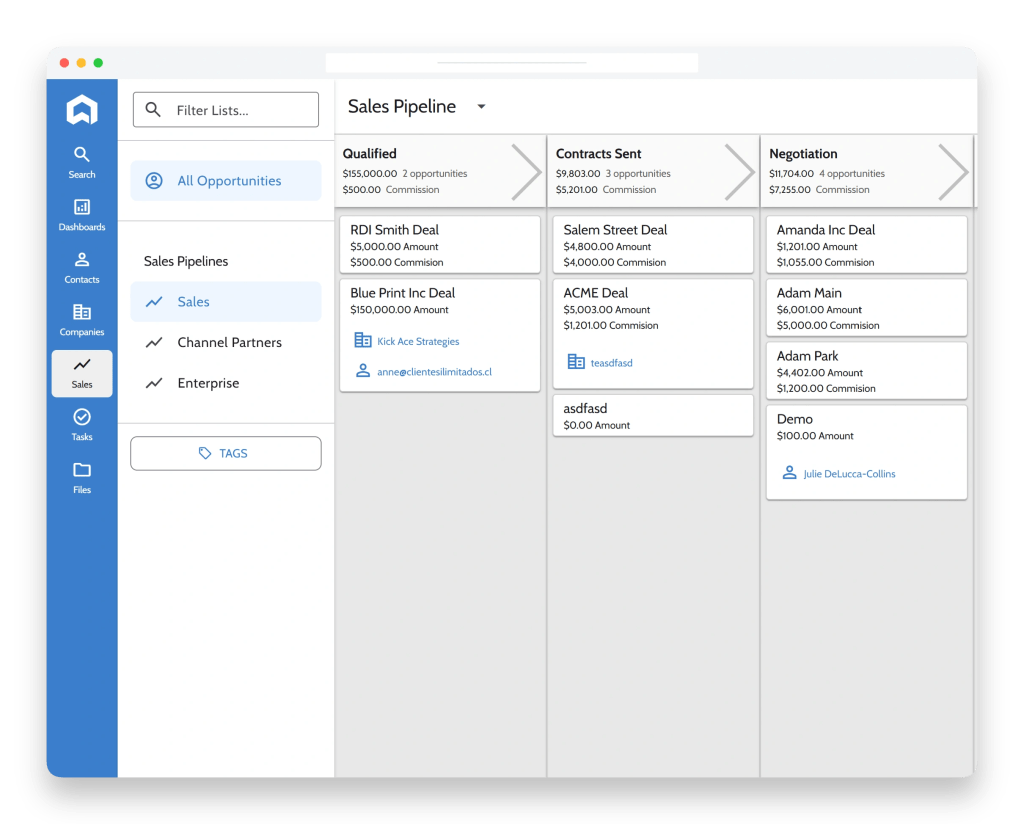This screenshot has width=1024, height=824.
Task: Select the Files folder icon
Action: [81, 470]
